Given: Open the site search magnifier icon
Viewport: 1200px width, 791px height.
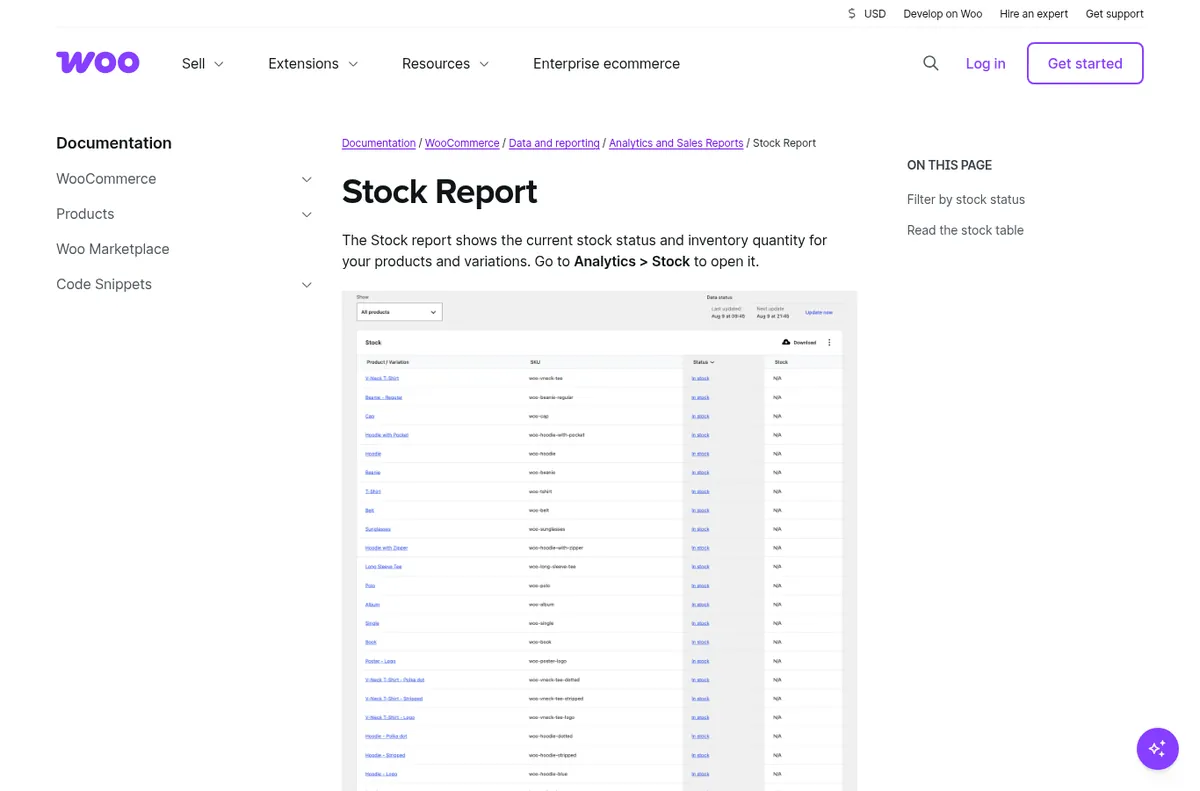Looking at the screenshot, I should (931, 63).
